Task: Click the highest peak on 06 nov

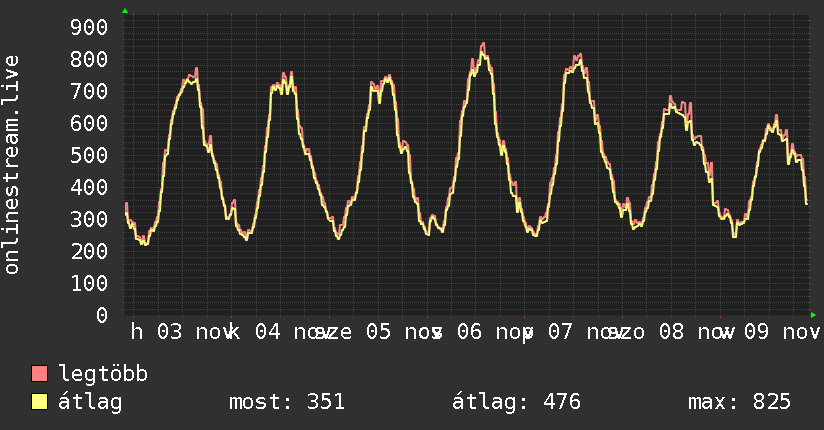Action: pyautogui.click(x=483, y=45)
